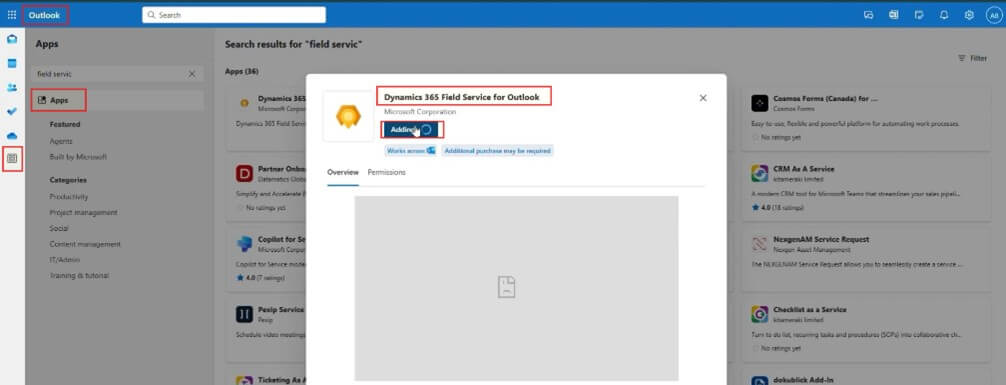
Task: Click the Checklist as a Service app icon
Action: tap(760, 314)
